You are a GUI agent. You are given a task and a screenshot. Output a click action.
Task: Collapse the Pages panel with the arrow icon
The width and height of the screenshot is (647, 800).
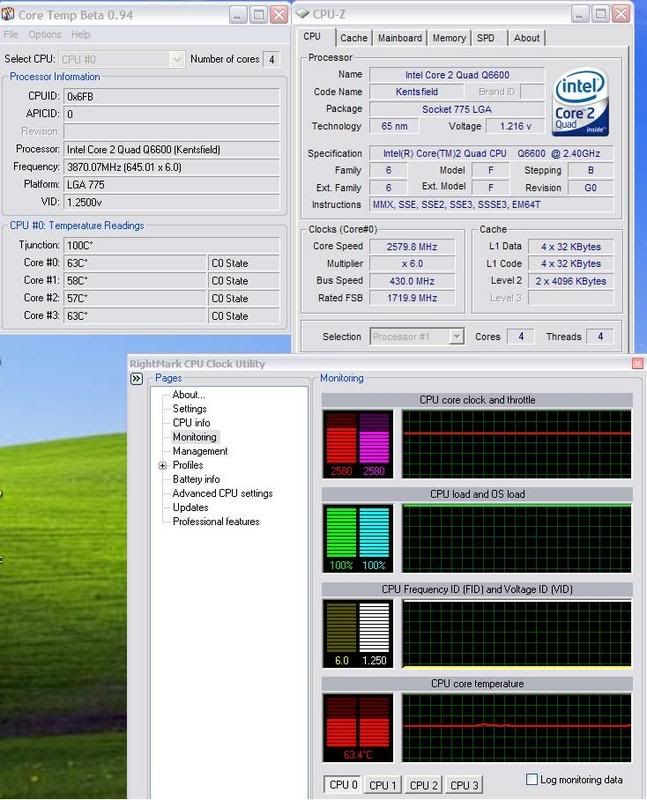(x=137, y=379)
